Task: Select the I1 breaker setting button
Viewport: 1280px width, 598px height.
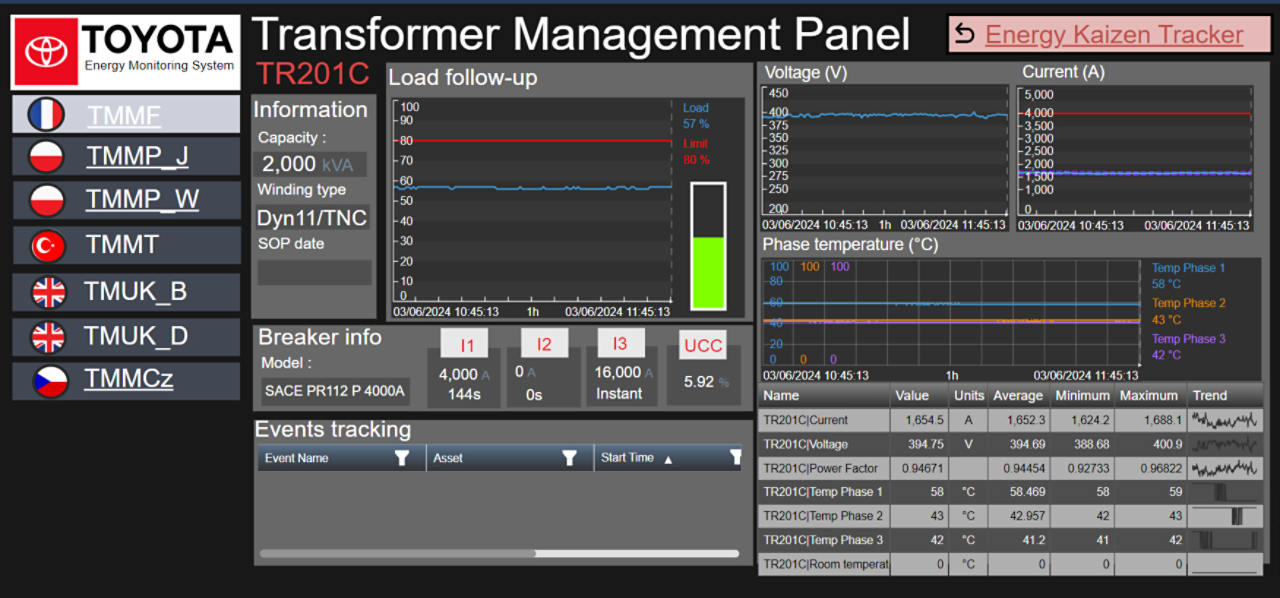Action: coord(467,345)
